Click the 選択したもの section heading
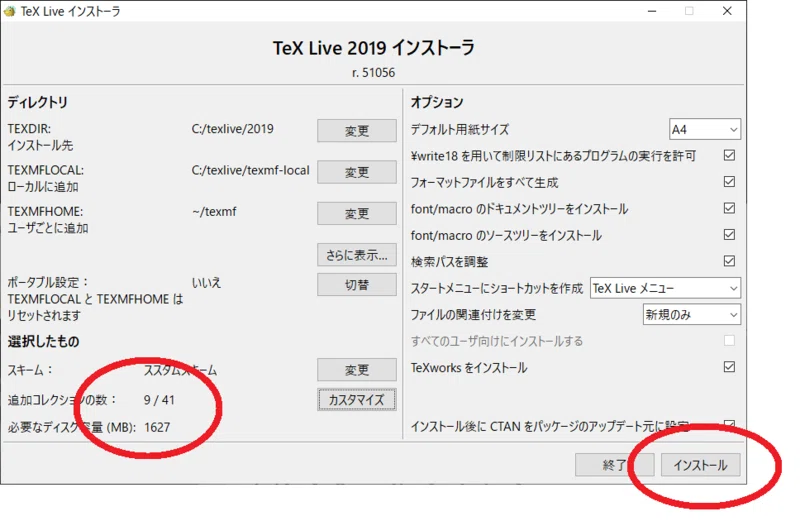This screenshot has width=800, height=521. point(43,341)
